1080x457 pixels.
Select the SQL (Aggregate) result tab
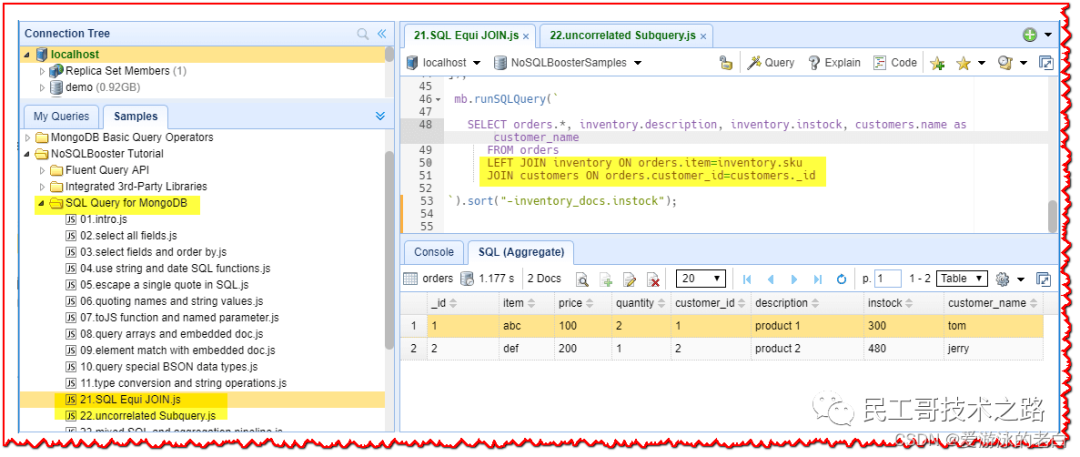coord(521,252)
